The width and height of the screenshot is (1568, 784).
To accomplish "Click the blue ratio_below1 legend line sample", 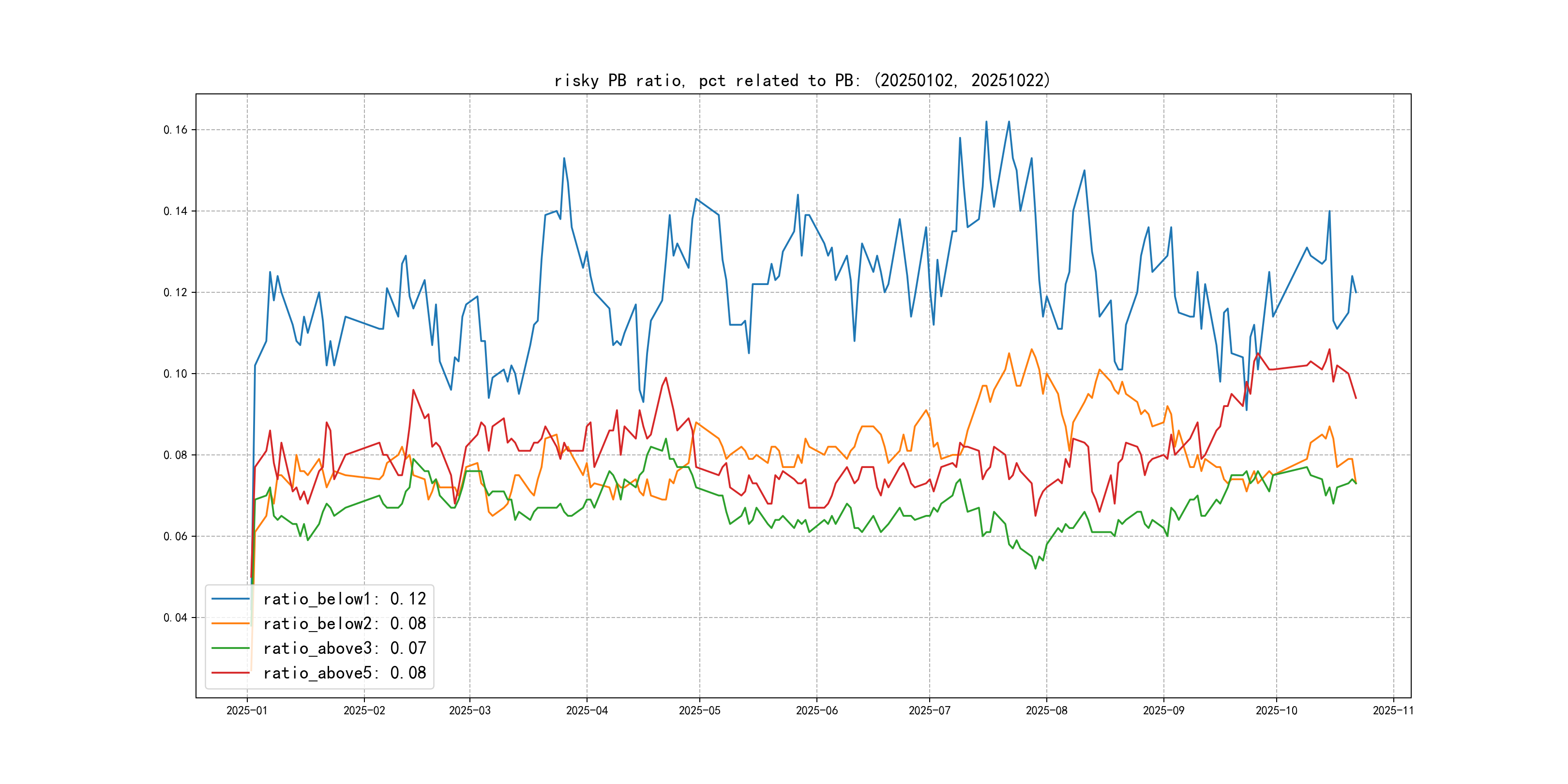I will click(230, 599).
